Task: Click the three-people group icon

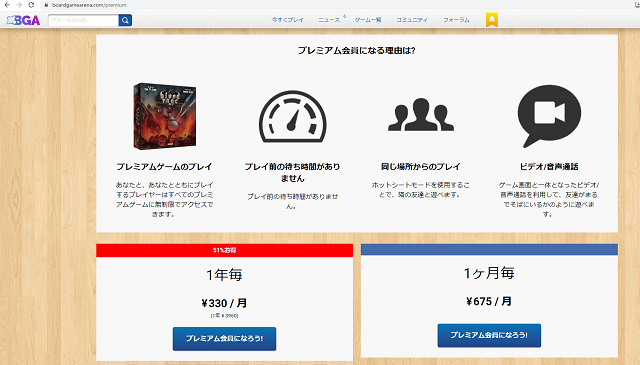Action: (421, 115)
